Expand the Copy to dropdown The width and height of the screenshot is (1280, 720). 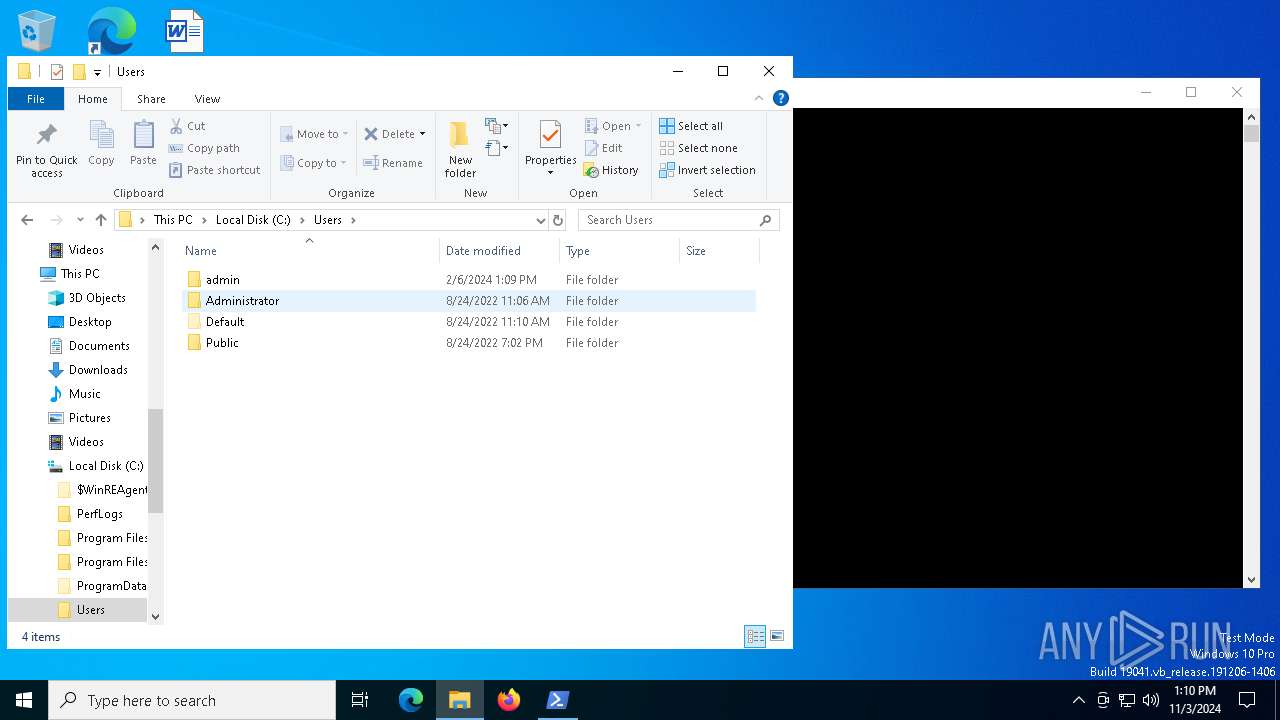(x=343, y=163)
